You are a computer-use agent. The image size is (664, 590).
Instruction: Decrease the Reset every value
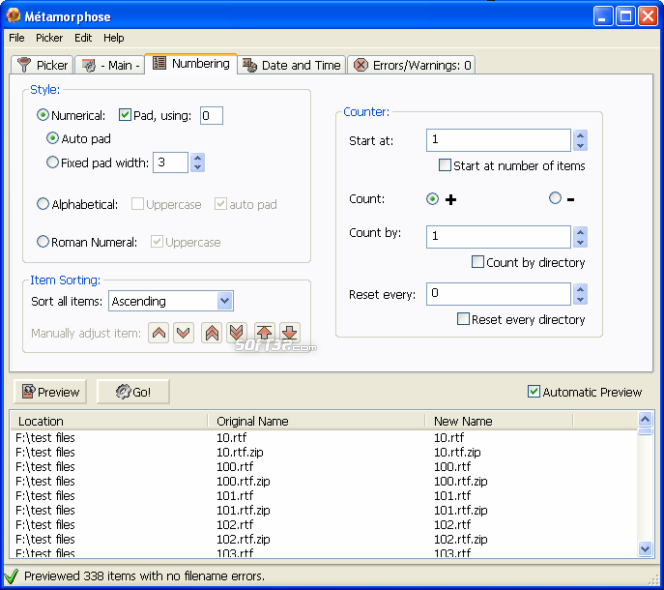[x=580, y=299]
